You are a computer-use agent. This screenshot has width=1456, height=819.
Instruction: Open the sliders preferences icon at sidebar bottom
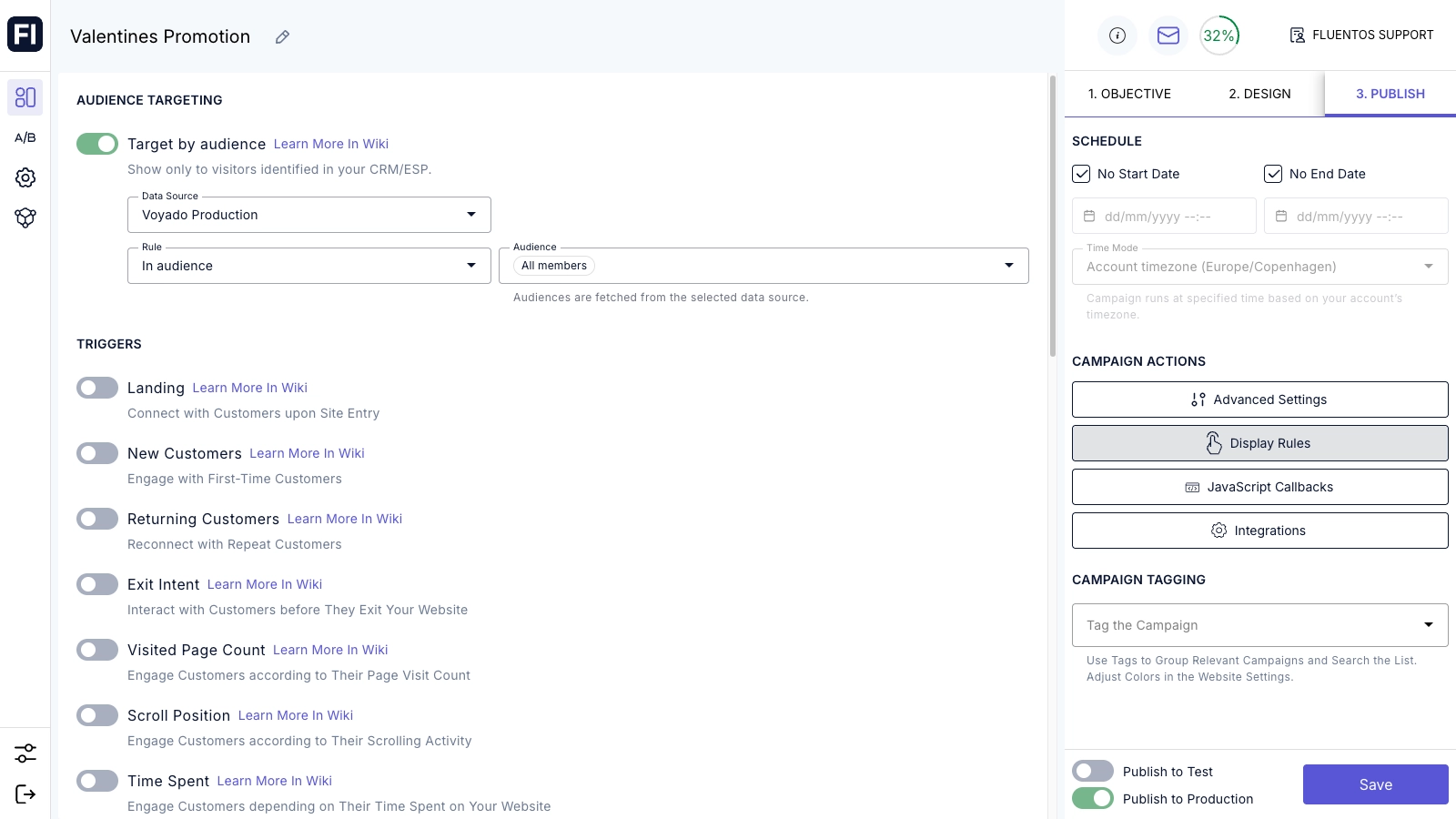pyautogui.click(x=25, y=753)
